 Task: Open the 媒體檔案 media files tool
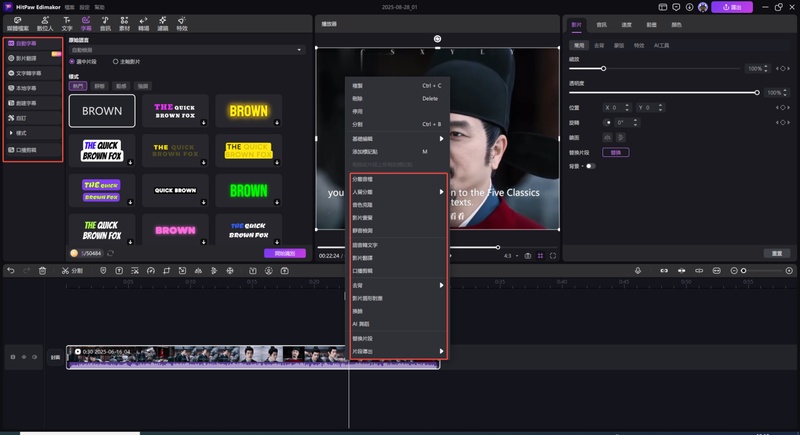click(18, 23)
